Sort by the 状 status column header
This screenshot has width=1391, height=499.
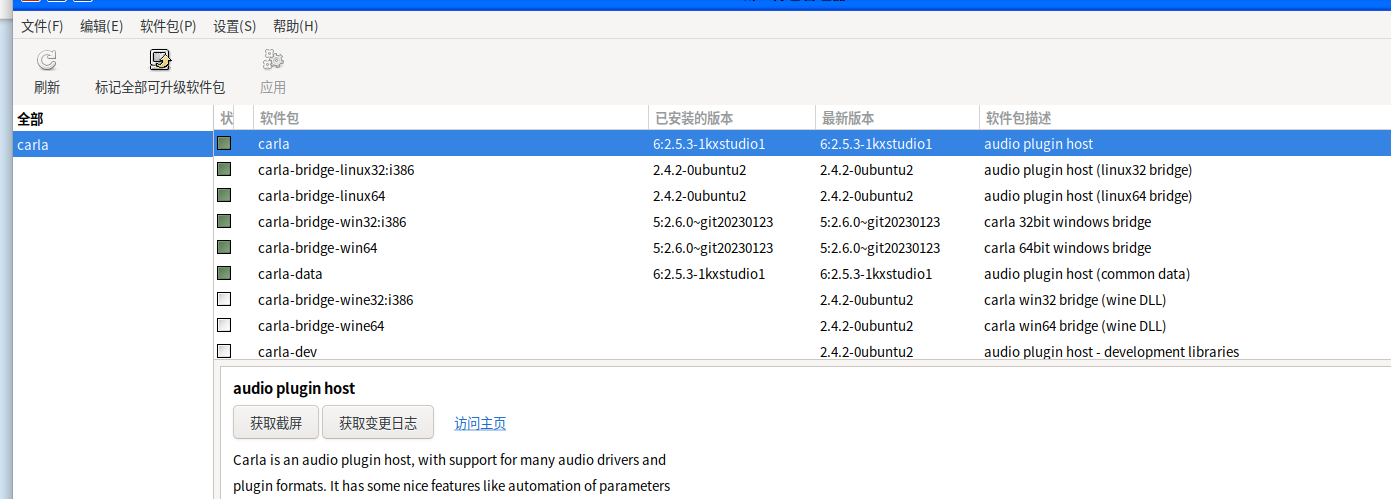226,118
